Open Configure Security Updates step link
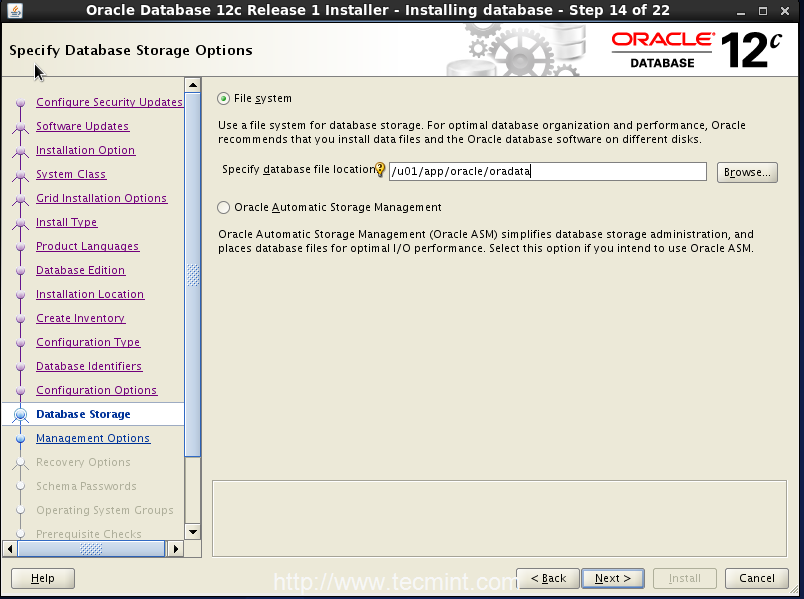Screen dimensions: 804x599 [110, 102]
